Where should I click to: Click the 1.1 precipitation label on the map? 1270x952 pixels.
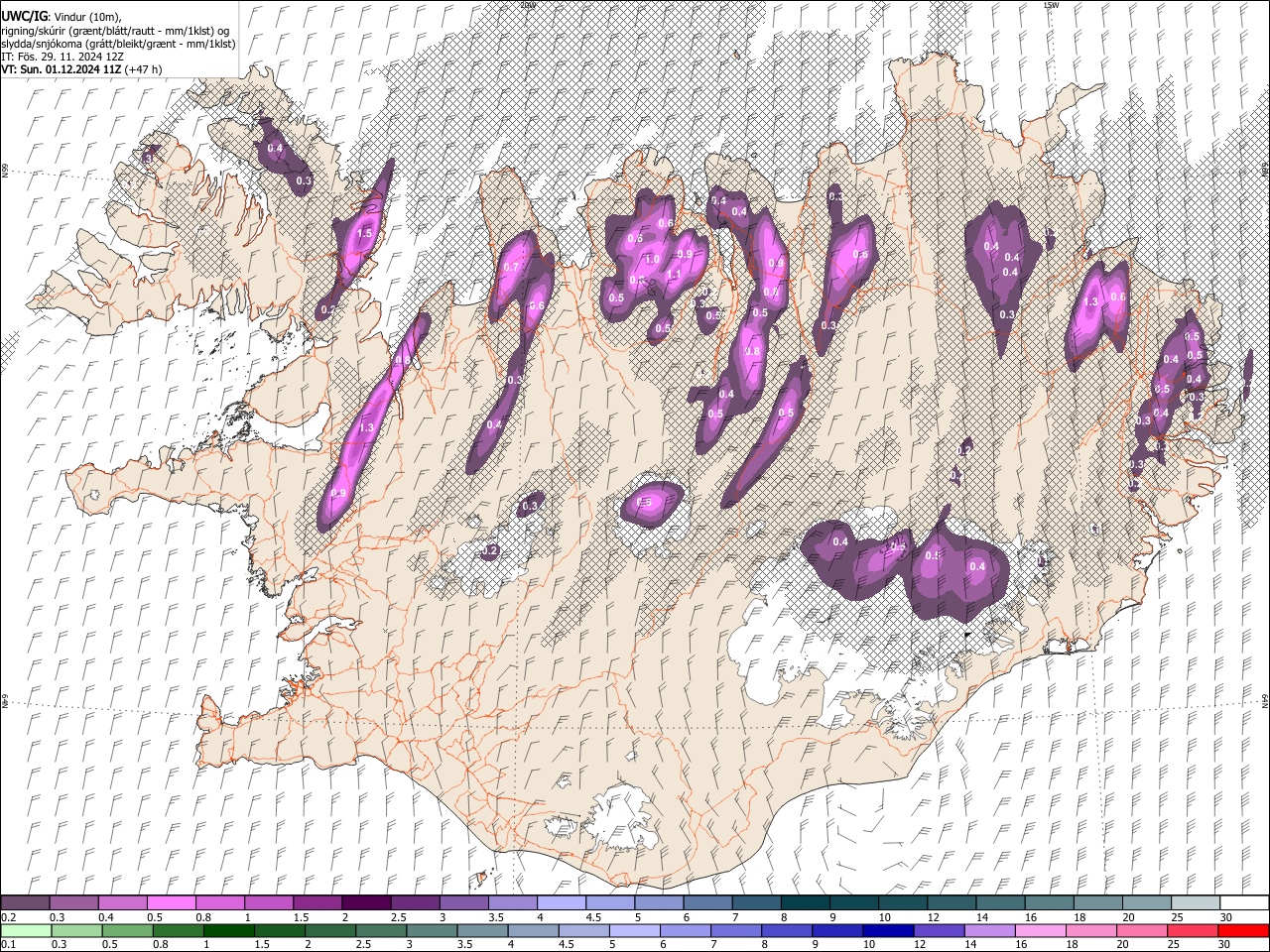tap(674, 276)
